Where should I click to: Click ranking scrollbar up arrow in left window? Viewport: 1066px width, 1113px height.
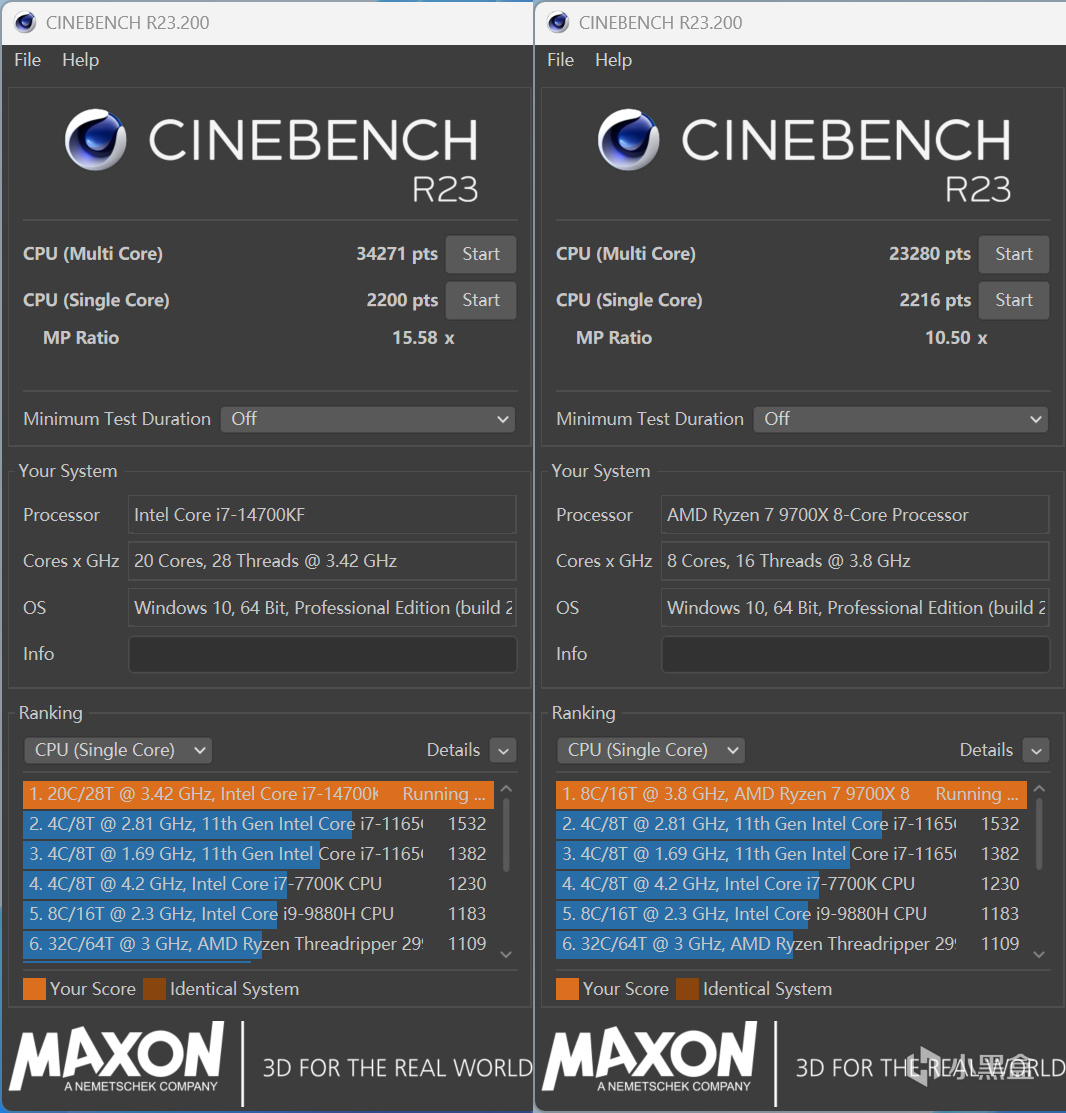[x=506, y=789]
